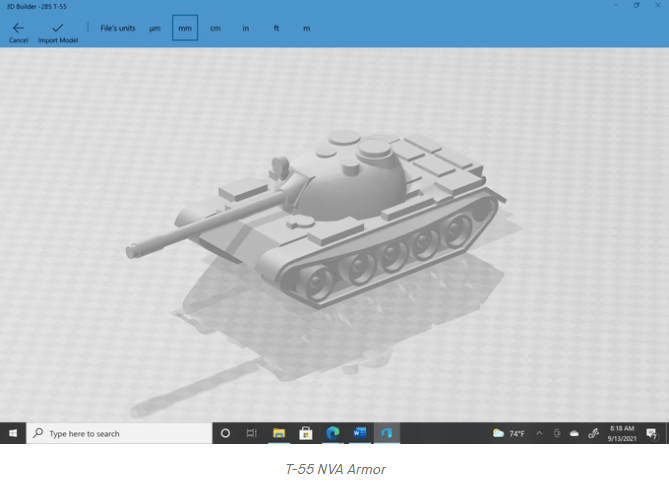This screenshot has width=669, height=487.
Task: Set file units to inches
Action: (245, 28)
